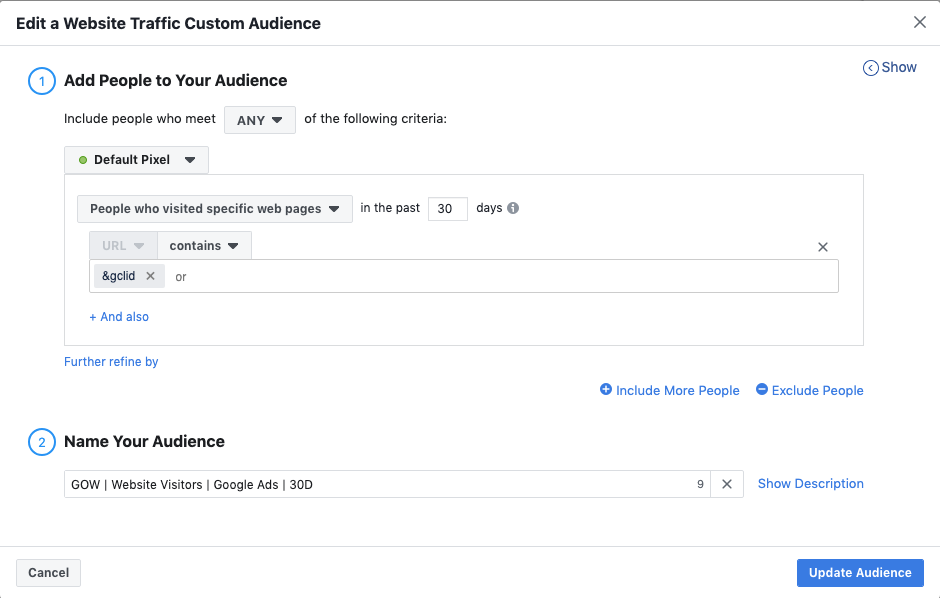Click the audience name text field
This screenshot has height=598, width=940.
pyautogui.click(x=350, y=483)
